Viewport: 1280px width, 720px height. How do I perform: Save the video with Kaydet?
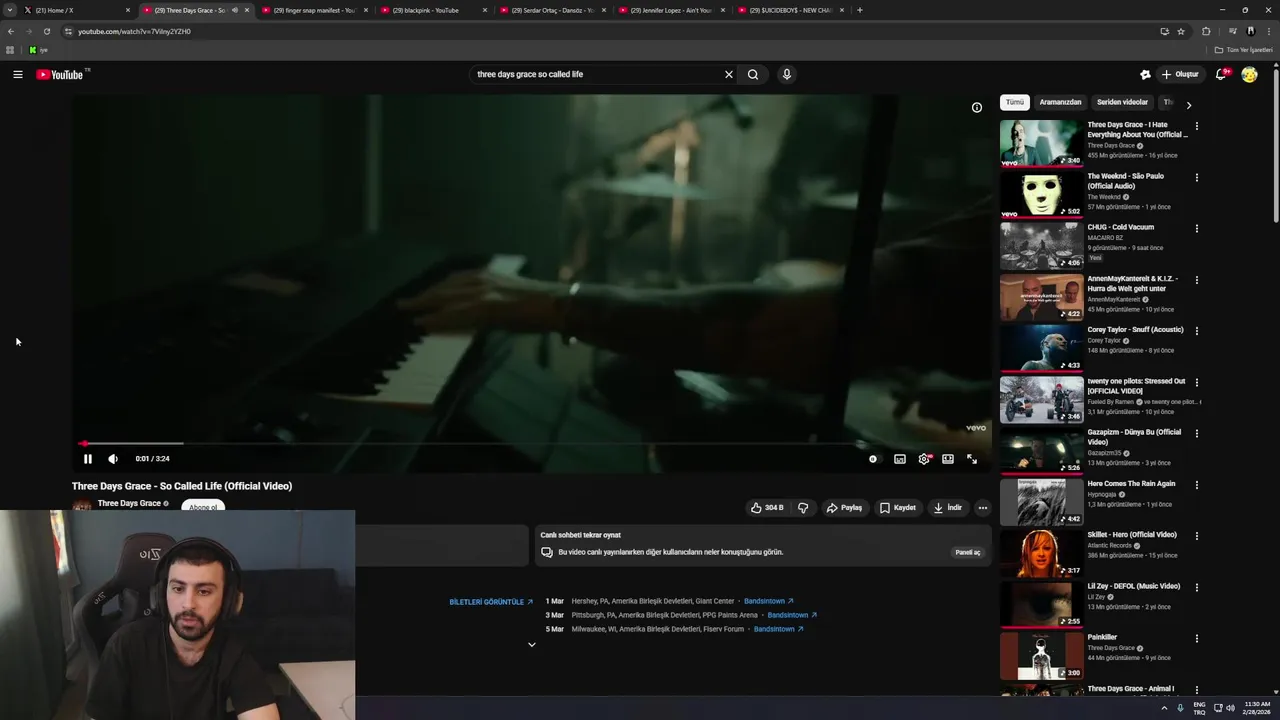pyautogui.click(x=898, y=508)
